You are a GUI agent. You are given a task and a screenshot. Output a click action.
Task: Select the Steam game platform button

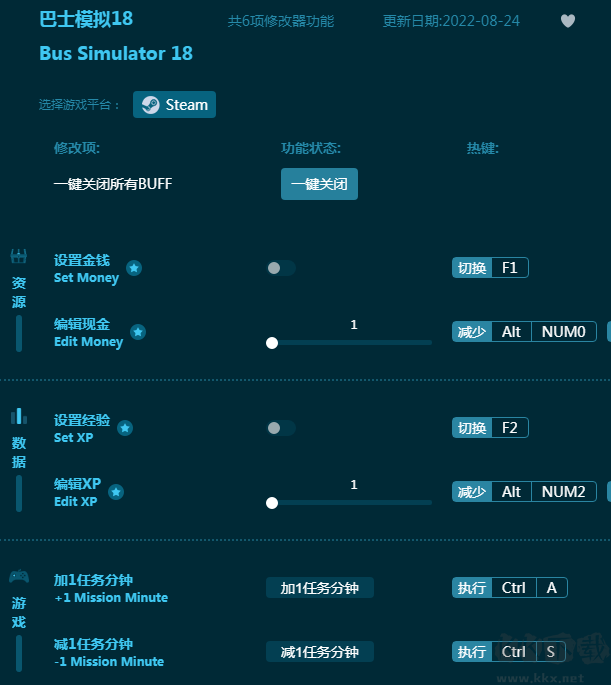pyautogui.click(x=175, y=105)
